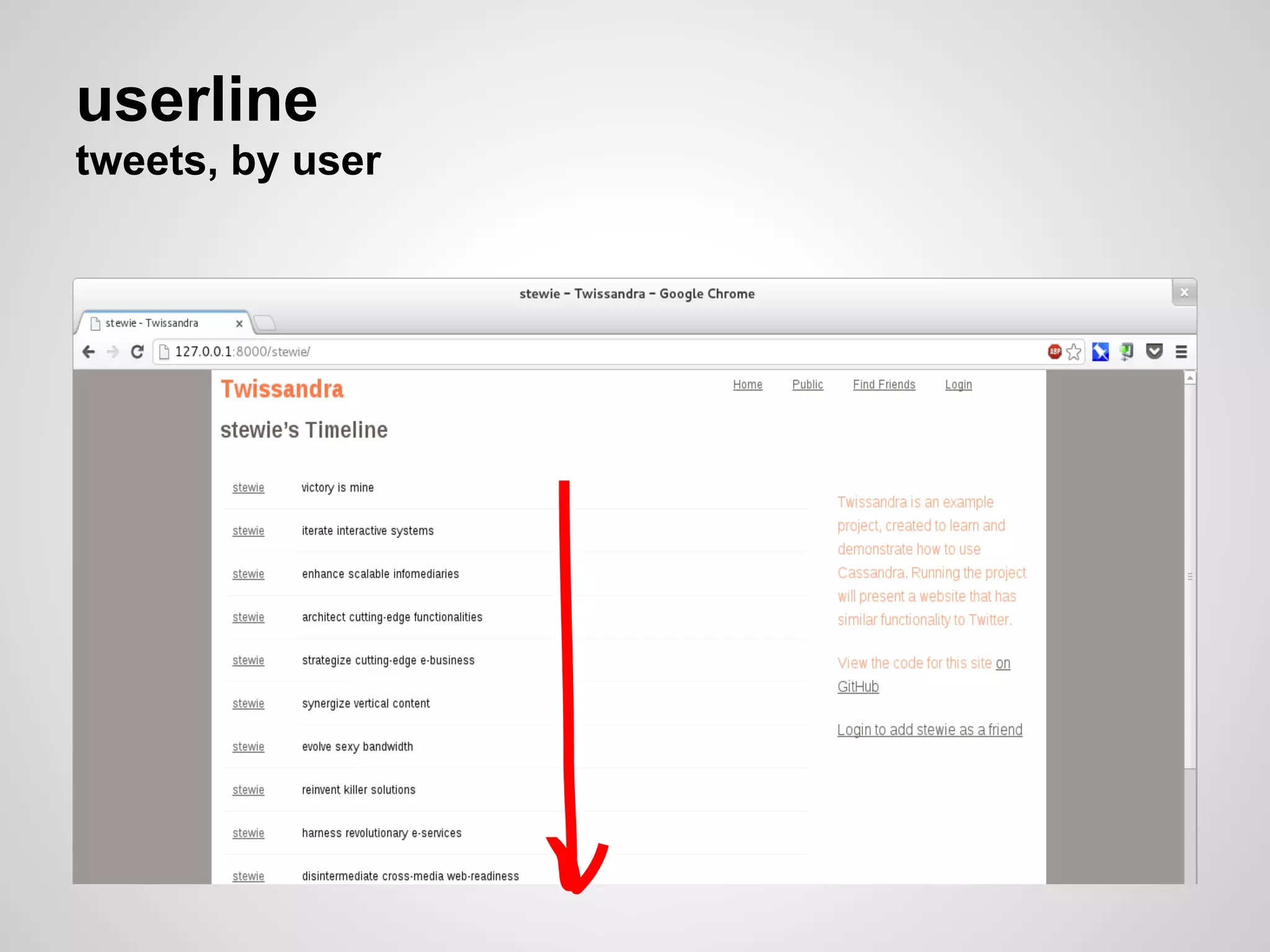
Task: Click the green extension icon
Action: pos(1127,352)
